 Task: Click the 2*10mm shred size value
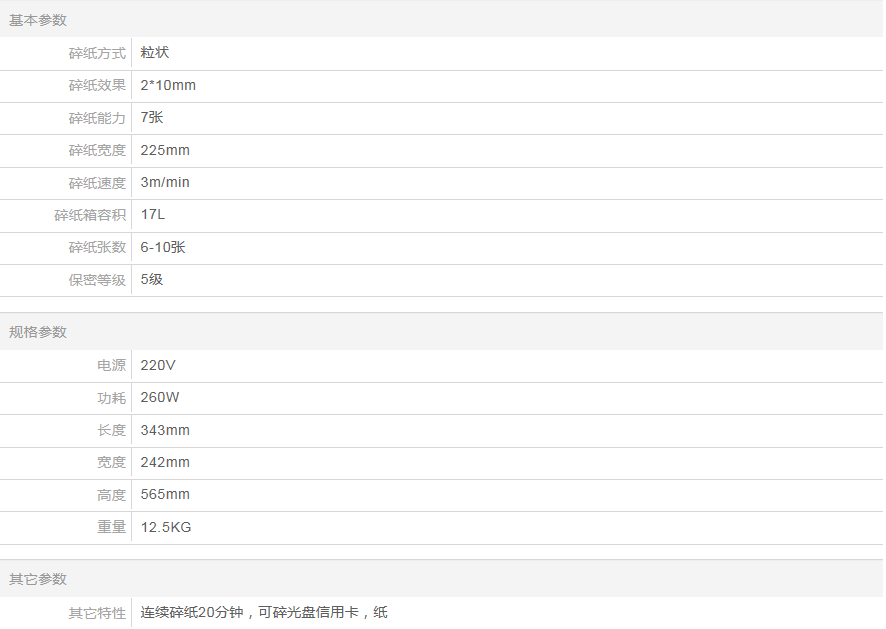[168, 86]
